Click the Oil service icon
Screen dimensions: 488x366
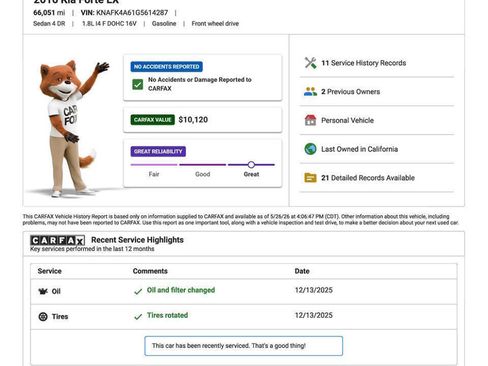[x=43, y=291]
